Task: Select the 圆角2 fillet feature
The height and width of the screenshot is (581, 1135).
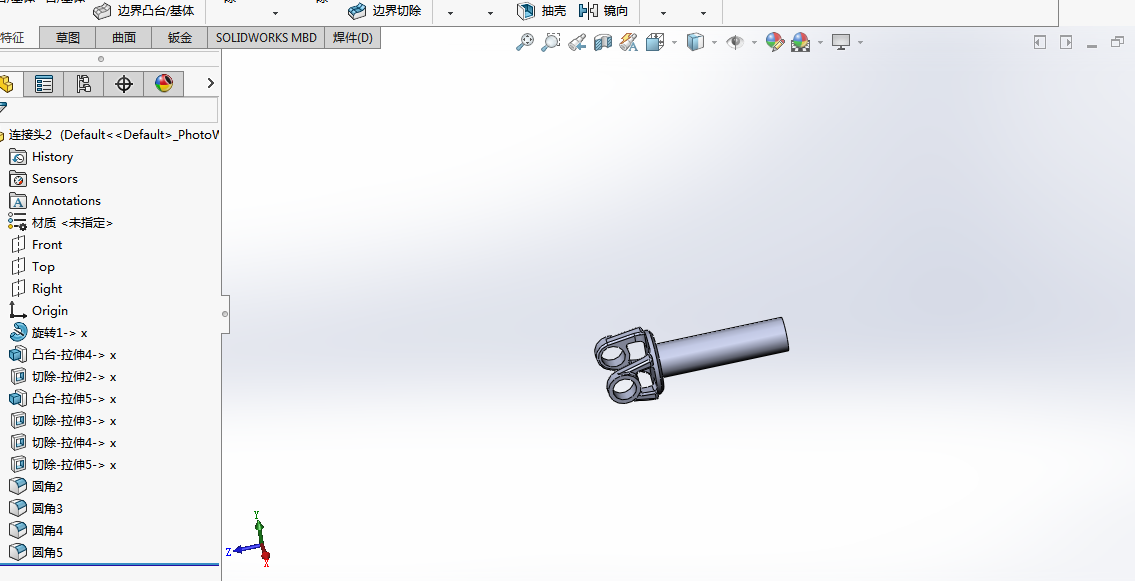Action: pyautogui.click(x=36, y=486)
